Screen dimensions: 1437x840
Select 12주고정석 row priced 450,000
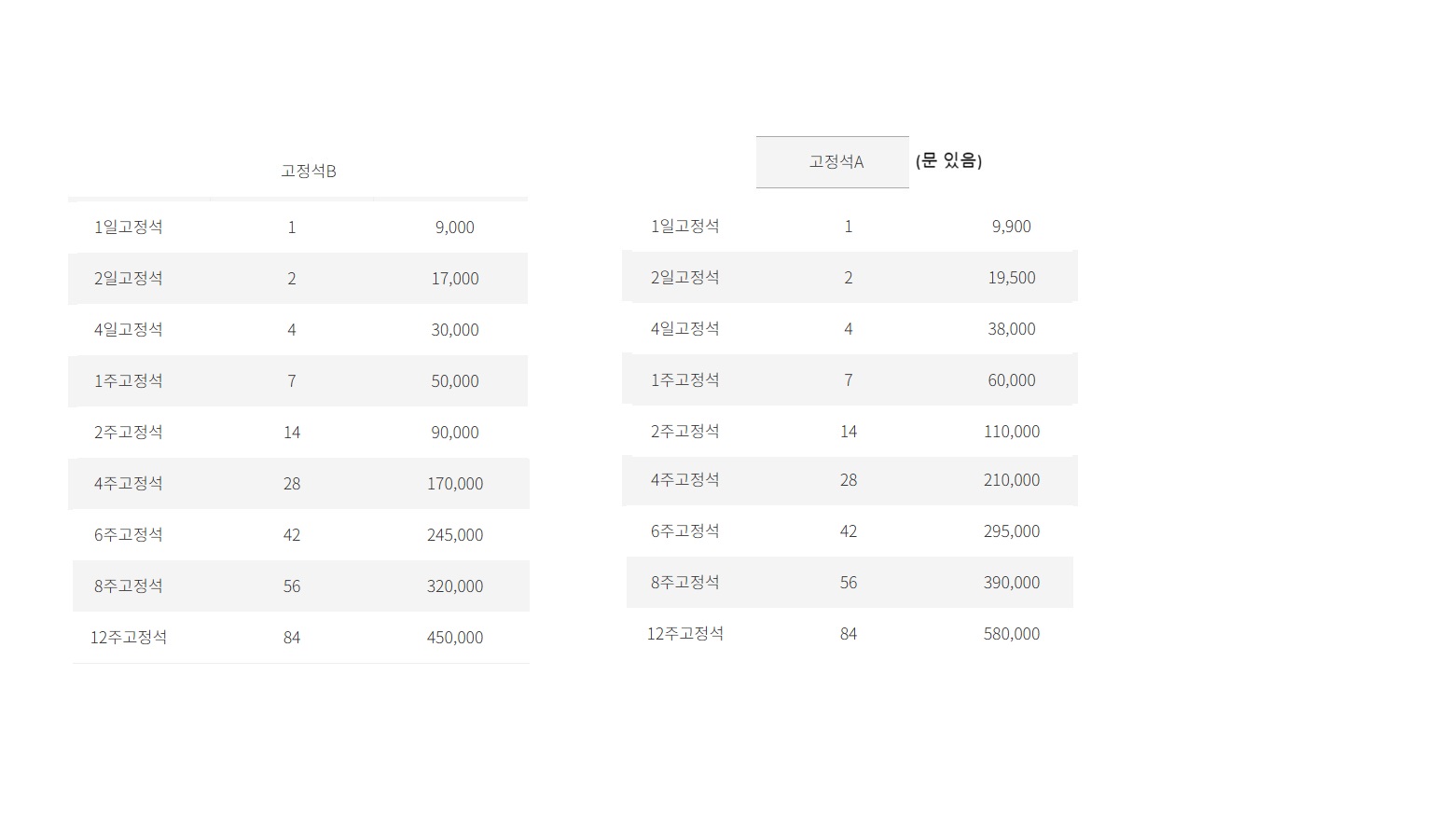pos(301,637)
